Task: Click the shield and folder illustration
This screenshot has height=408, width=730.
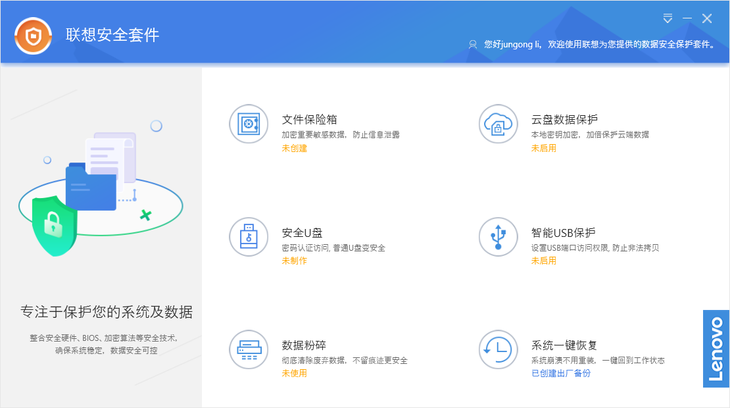Action: point(101,193)
